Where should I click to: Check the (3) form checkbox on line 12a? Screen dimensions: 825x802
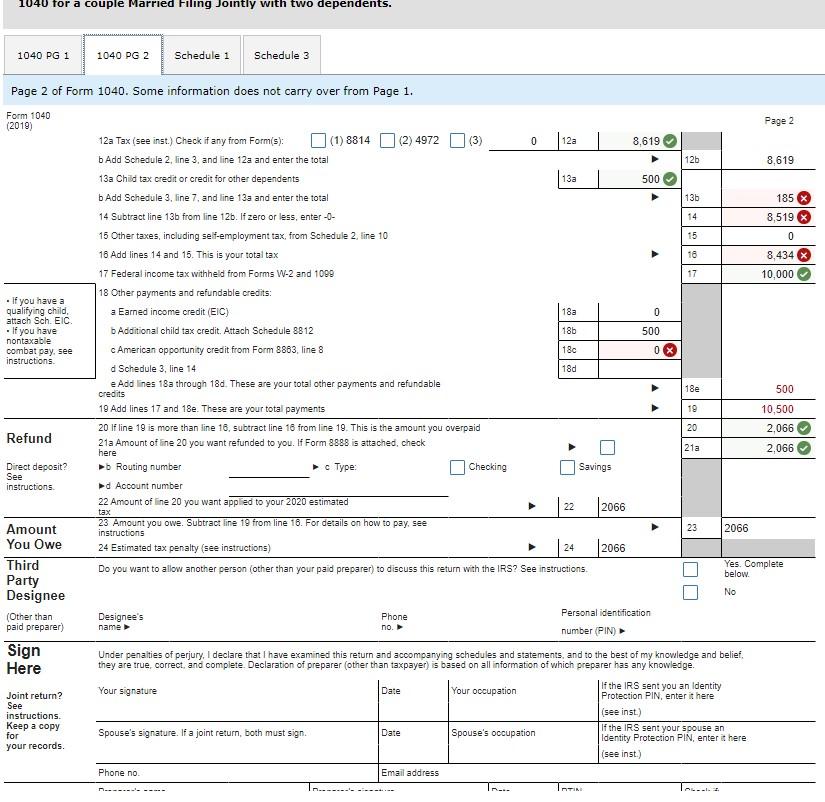click(457, 141)
